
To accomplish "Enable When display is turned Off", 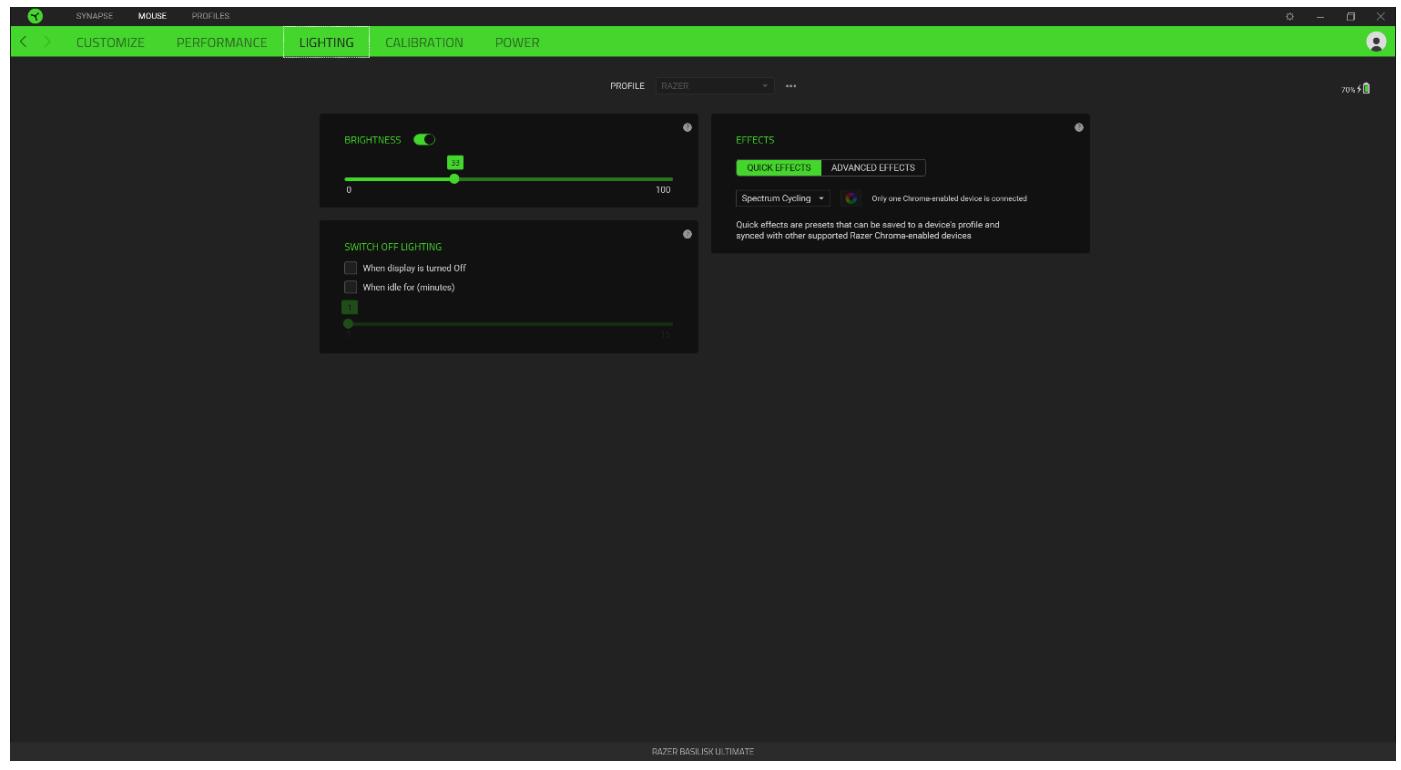I will 351,268.
